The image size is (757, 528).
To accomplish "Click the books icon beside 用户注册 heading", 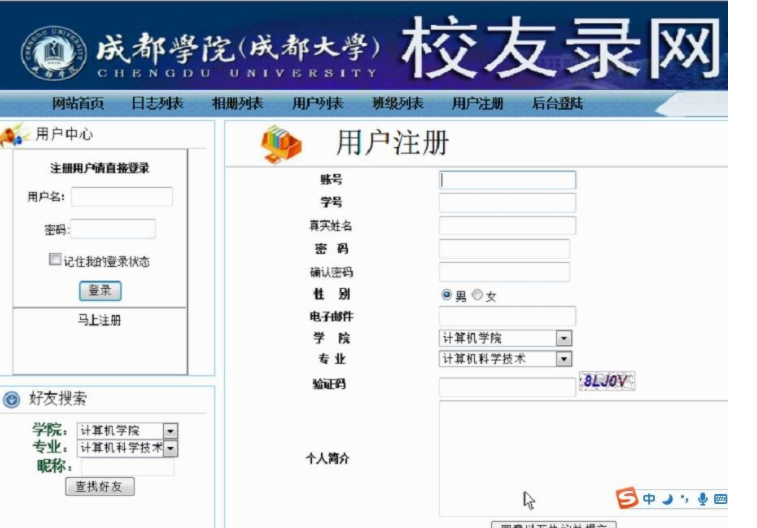I will 281,144.
